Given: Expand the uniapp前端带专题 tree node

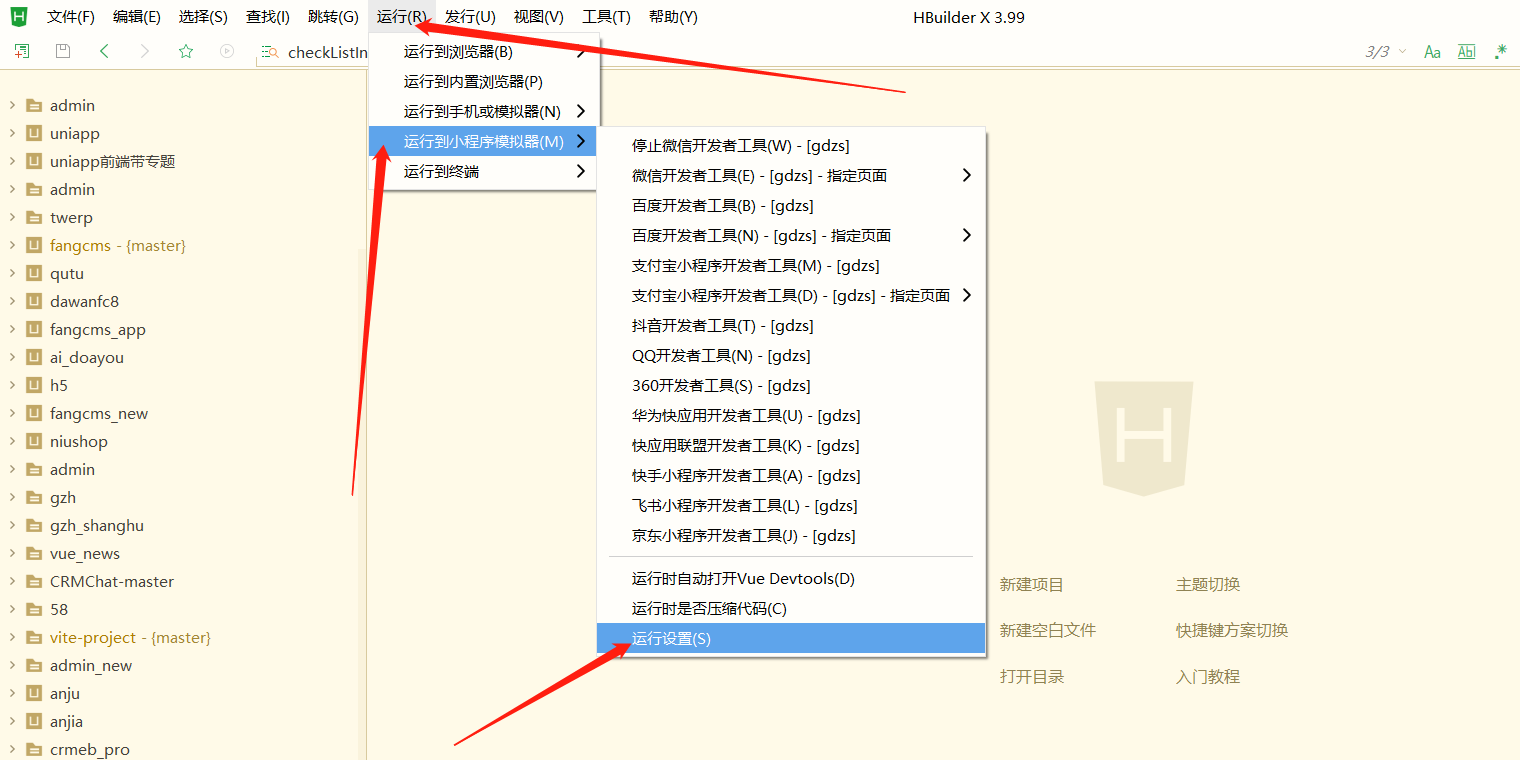Looking at the screenshot, I should tap(12, 161).
